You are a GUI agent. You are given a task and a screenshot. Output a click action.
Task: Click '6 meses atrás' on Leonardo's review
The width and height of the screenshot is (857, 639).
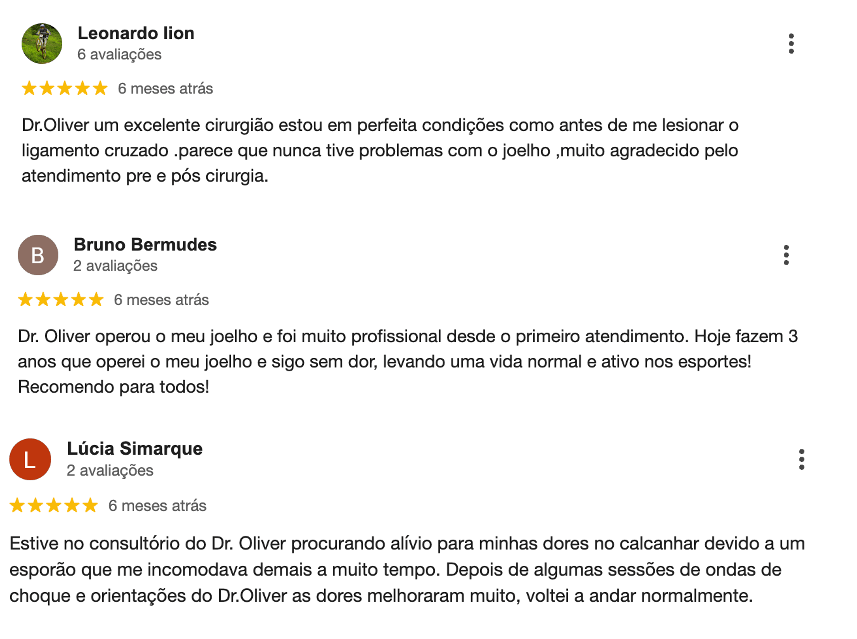[x=166, y=89]
